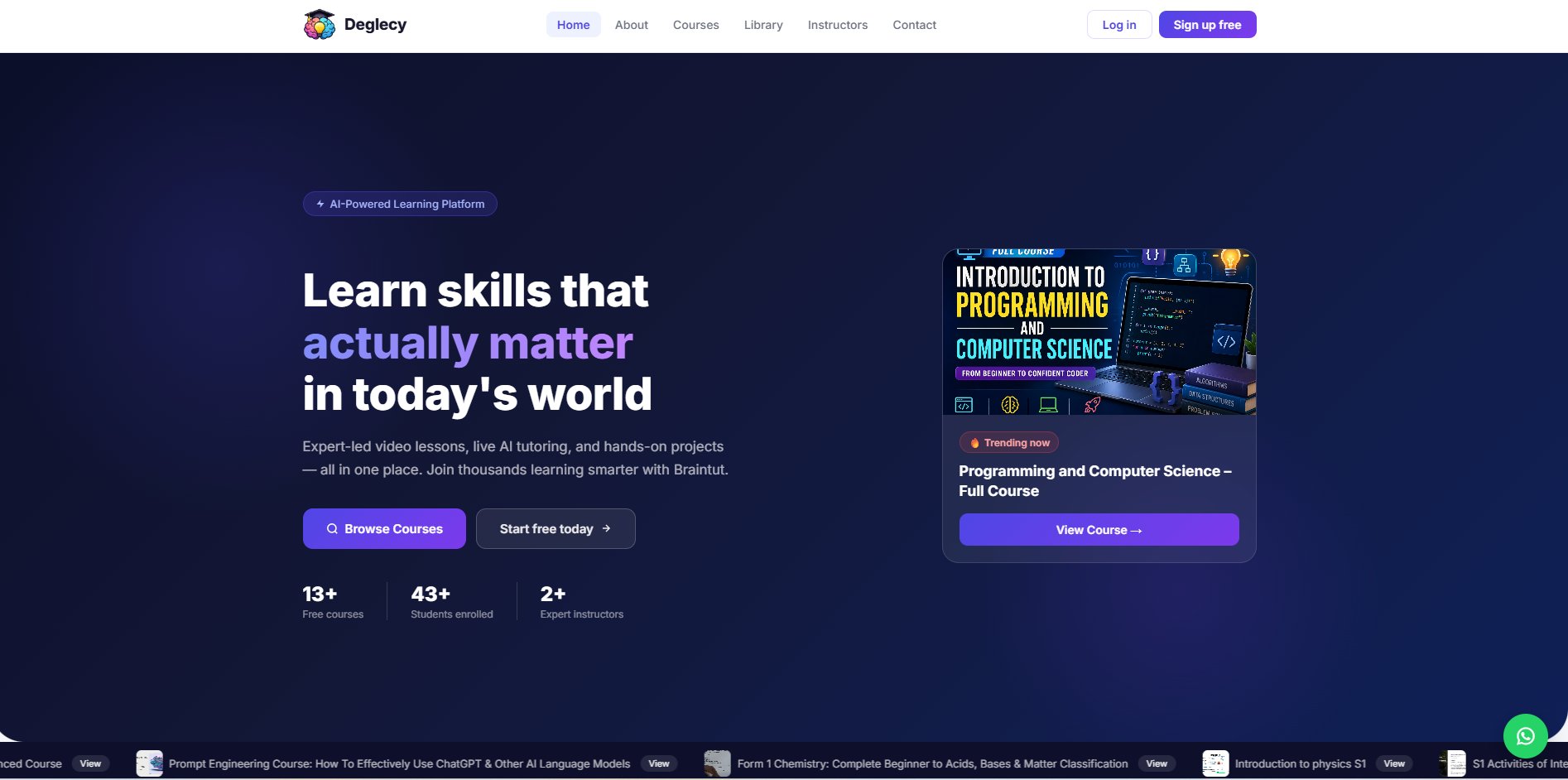Screen dimensions: 1568x780
Task: Click 'Introduction to physics S1' ticker title
Action: (1301, 763)
